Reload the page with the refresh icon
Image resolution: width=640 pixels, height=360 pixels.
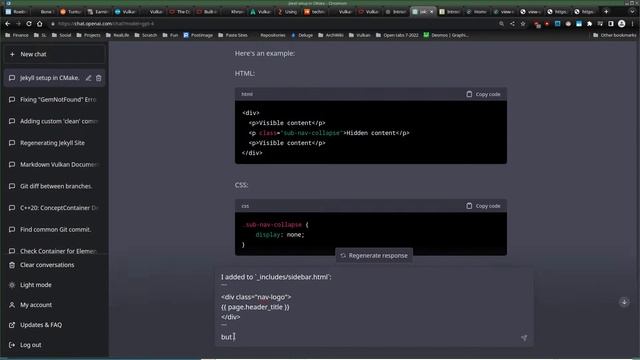29,24
